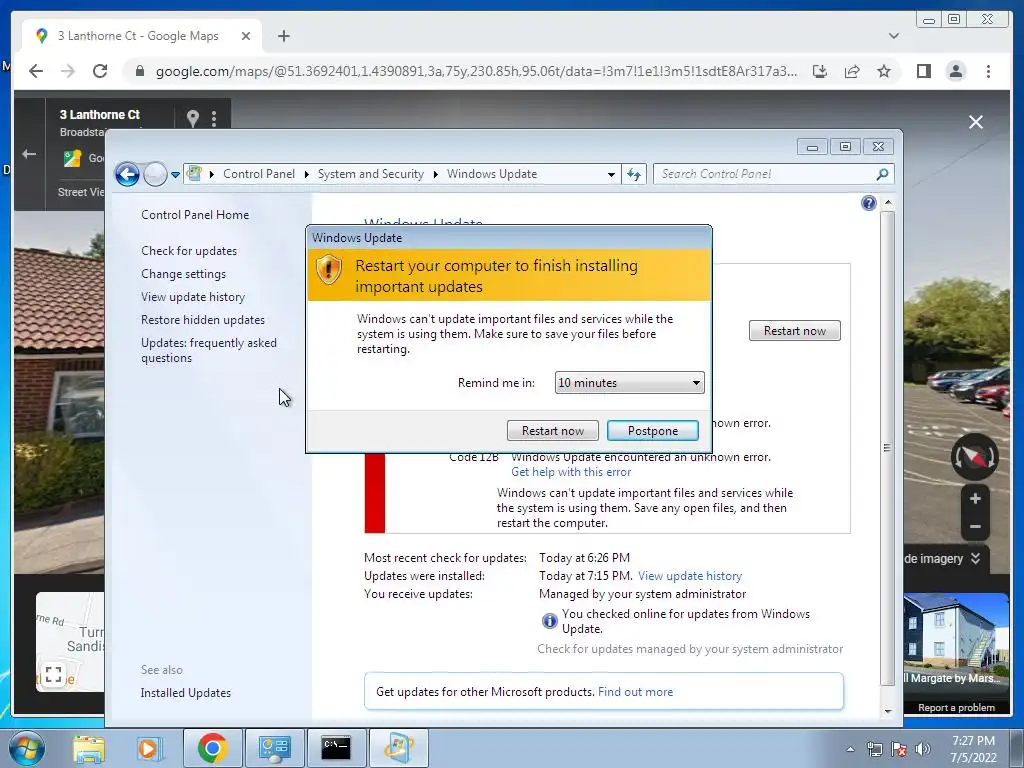Click the Street View back arrow
1024x768 pixels.
point(29,154)
